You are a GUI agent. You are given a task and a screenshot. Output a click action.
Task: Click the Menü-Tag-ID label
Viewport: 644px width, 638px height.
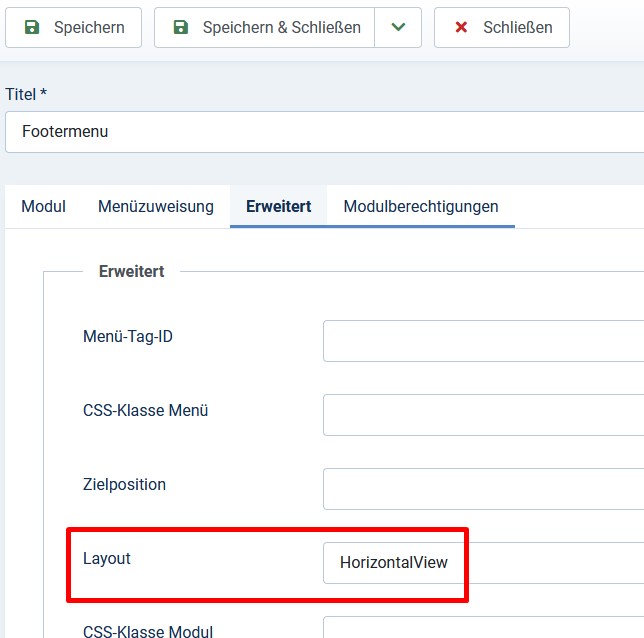tap(128, 336)
